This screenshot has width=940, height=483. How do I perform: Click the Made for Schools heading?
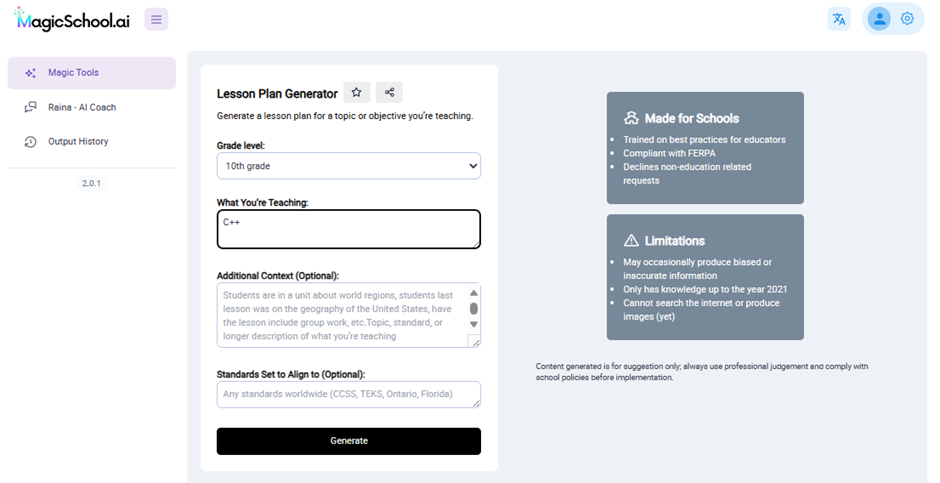tap(692, 119)
